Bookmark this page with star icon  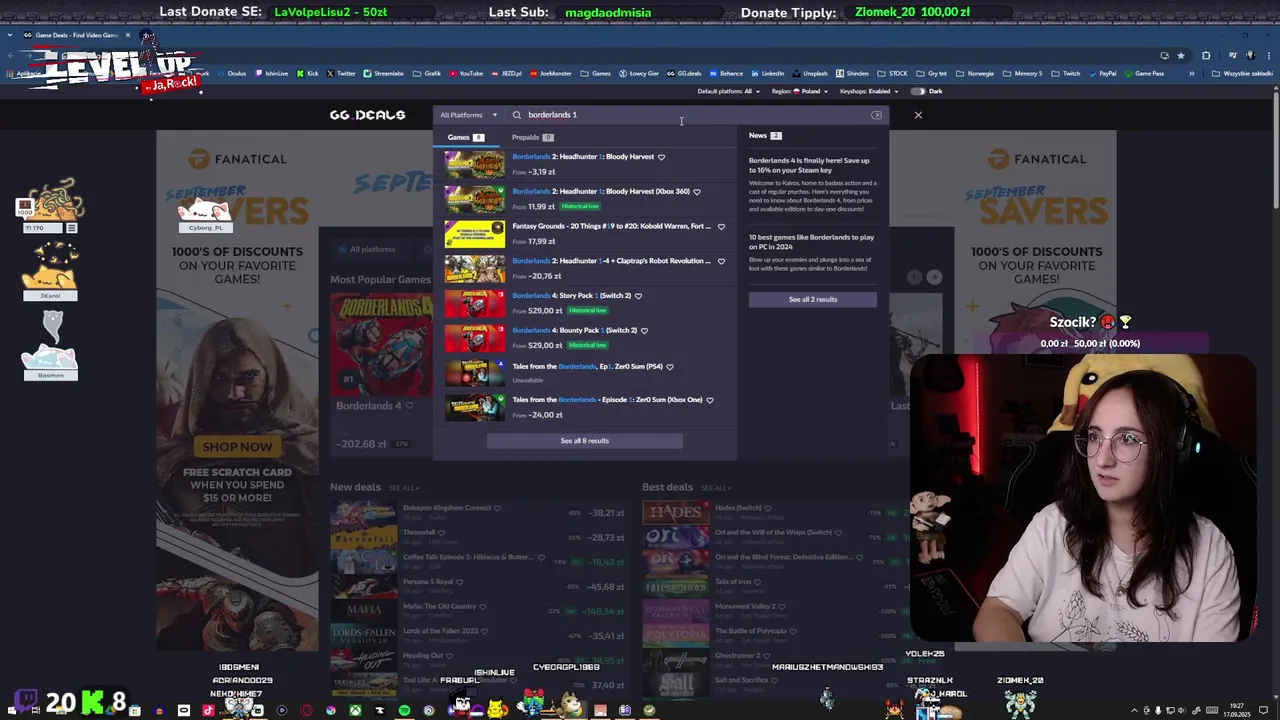[x=1181, y=55]
